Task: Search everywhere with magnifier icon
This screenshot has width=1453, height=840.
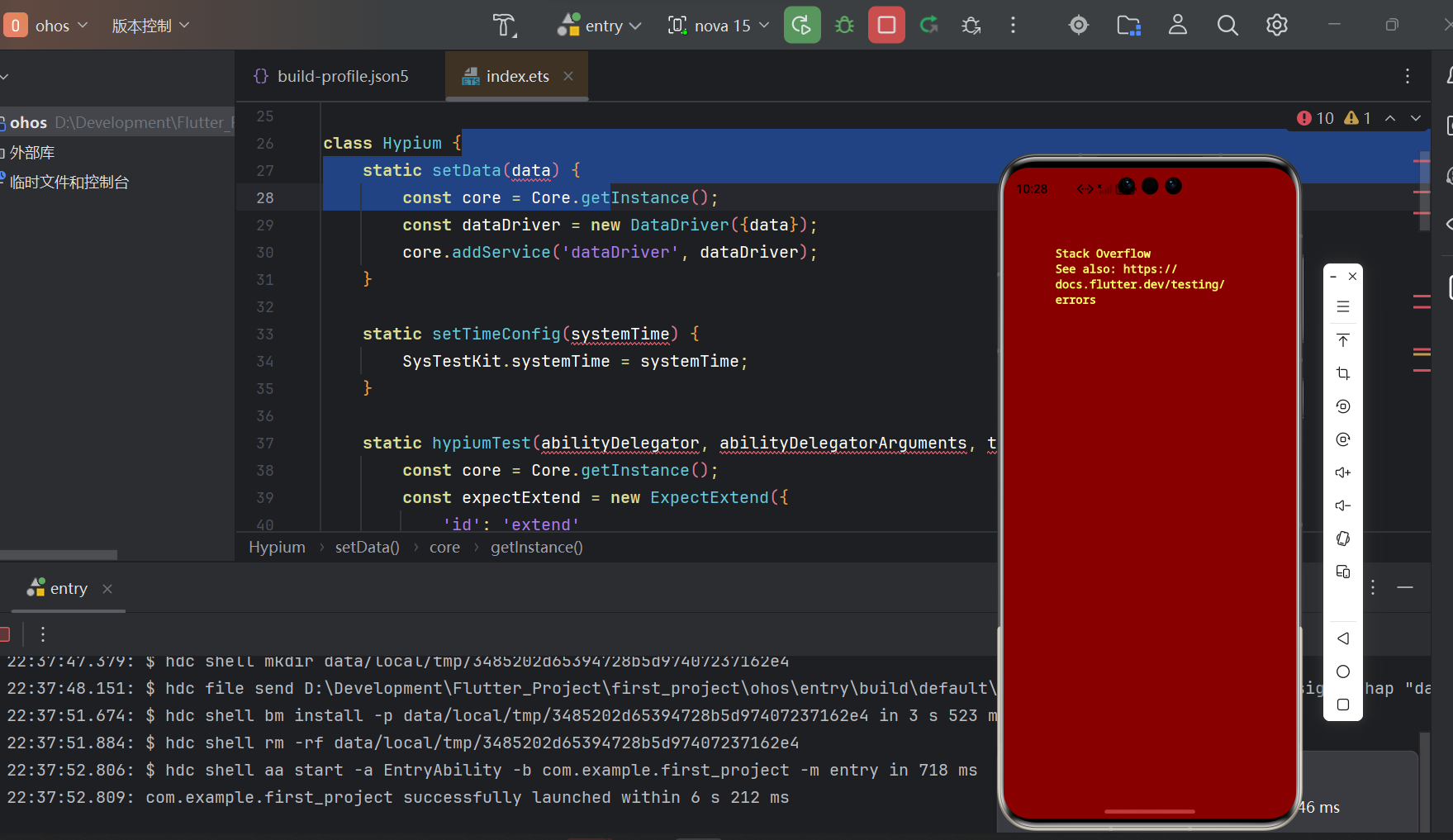Action: tap(1227, 26)
